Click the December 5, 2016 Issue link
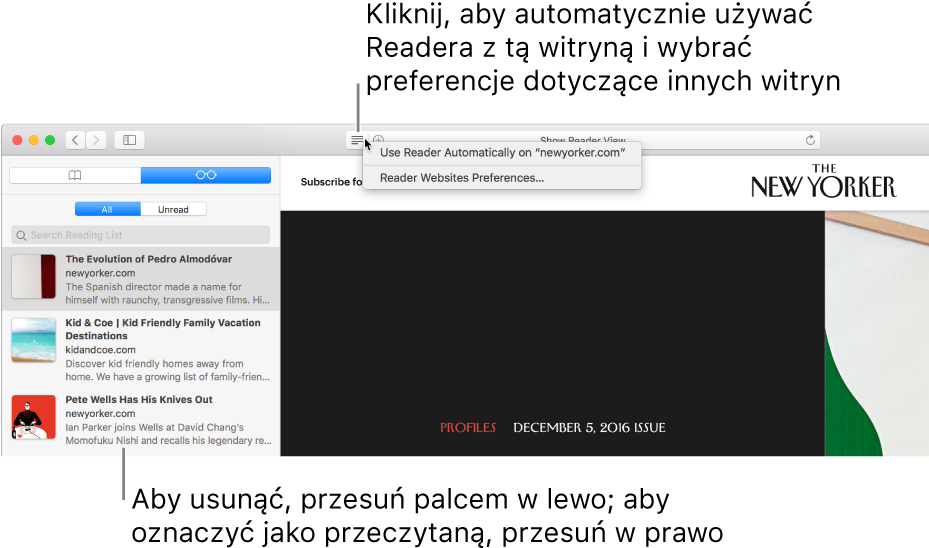Viewport: 929px width, 548px height. coord(589,428)
